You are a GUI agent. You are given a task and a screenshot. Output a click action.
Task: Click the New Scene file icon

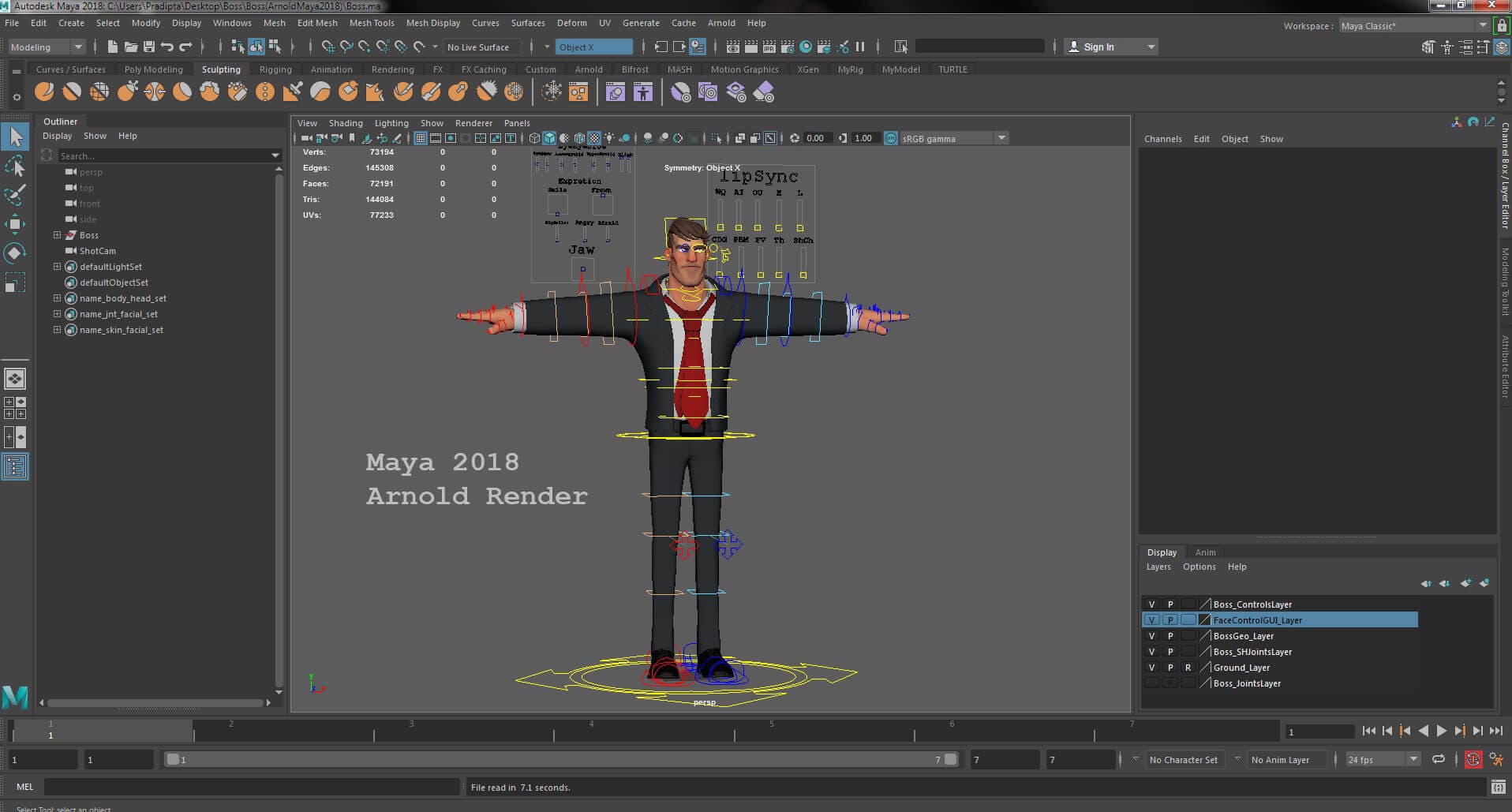(x=113, y=47)
